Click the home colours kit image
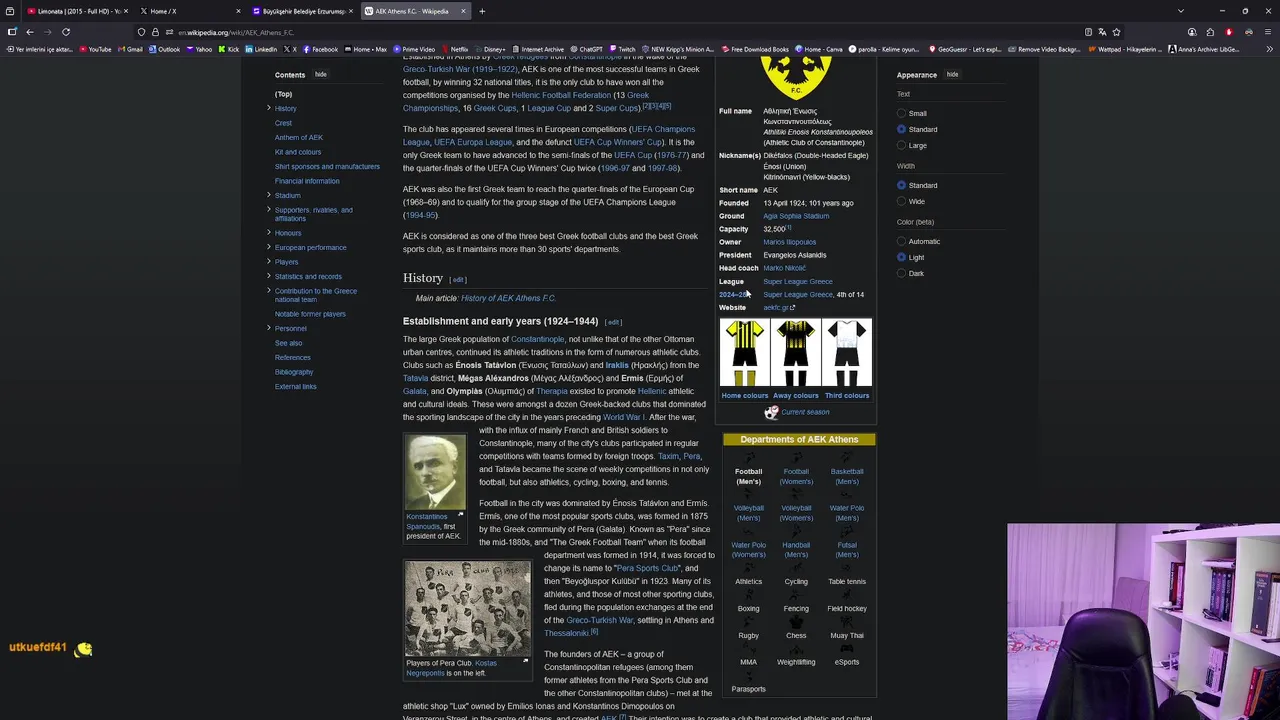The image size is (1280, 720). point(744,352)
